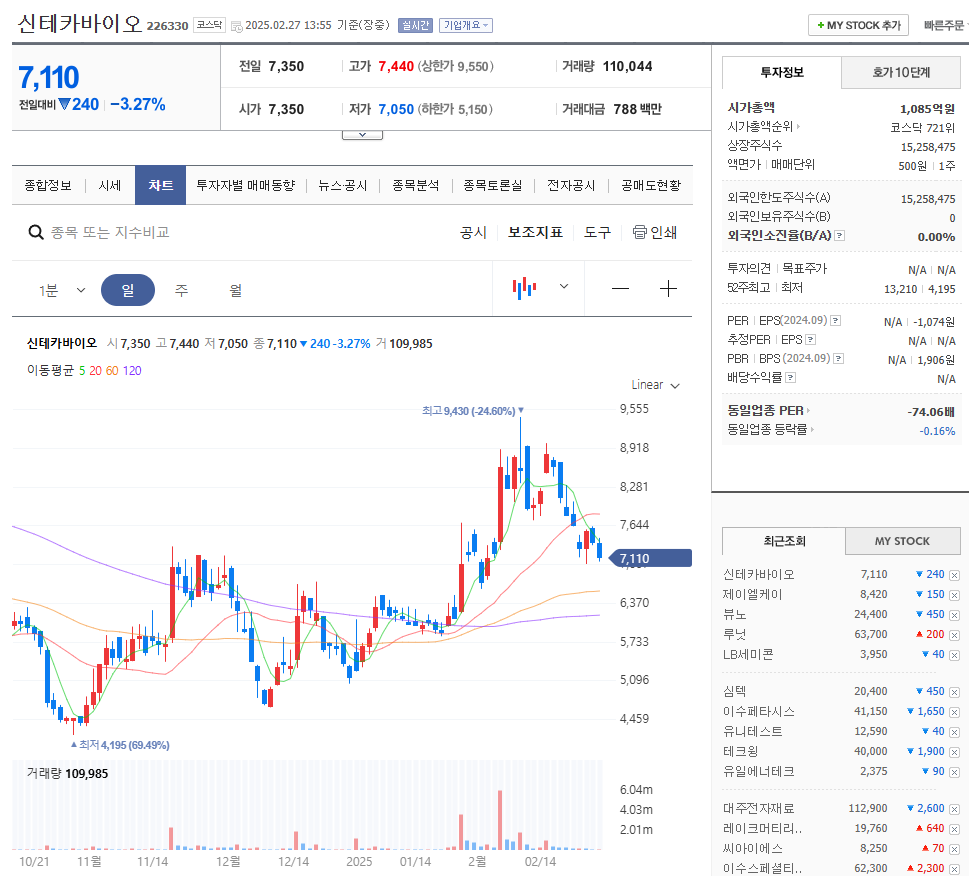Click the help icon beside 외국인소진율(B/A)
The height and width of the screenshot is (876, 969).
point(840,237)
